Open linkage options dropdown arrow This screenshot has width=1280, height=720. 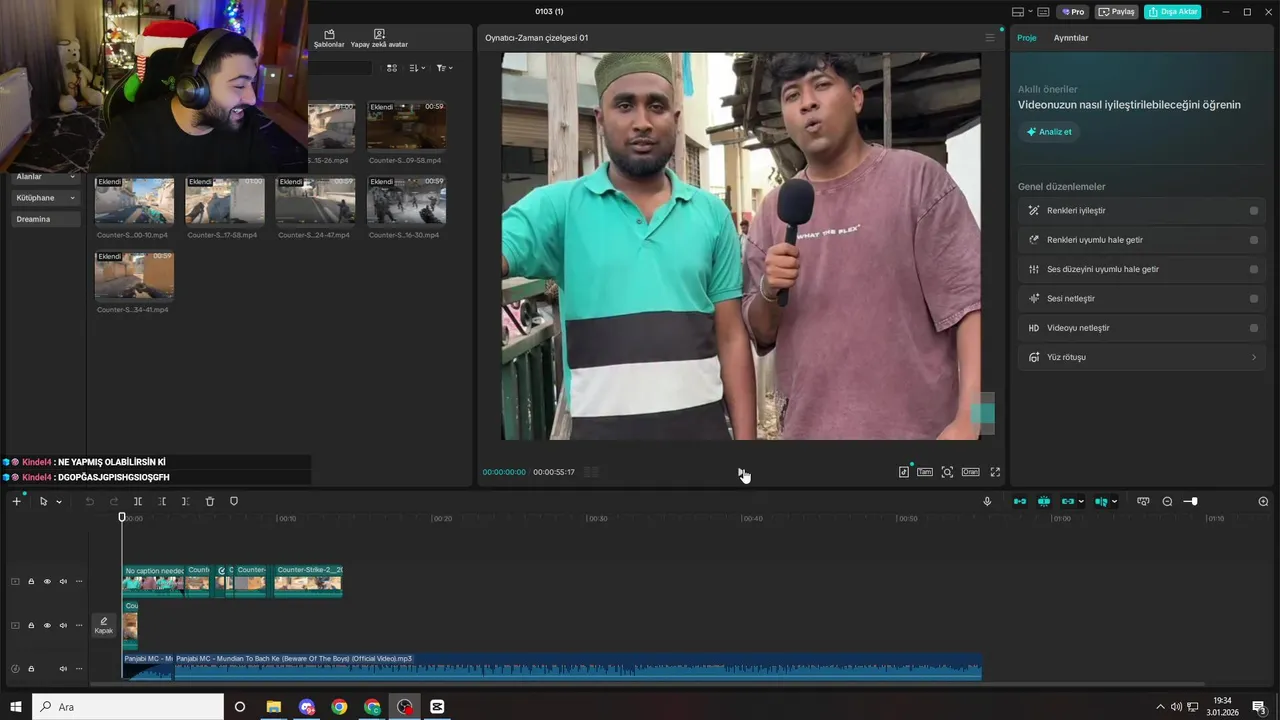pyautogui.click(x=1081, y=502)
